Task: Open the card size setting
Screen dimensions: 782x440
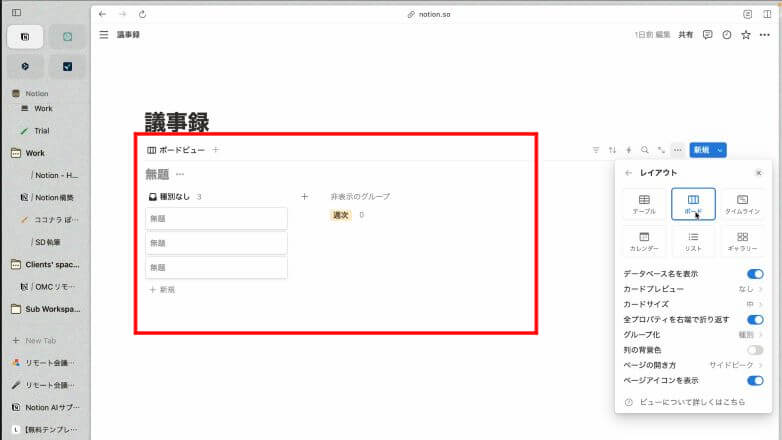Action: [693, 304]
